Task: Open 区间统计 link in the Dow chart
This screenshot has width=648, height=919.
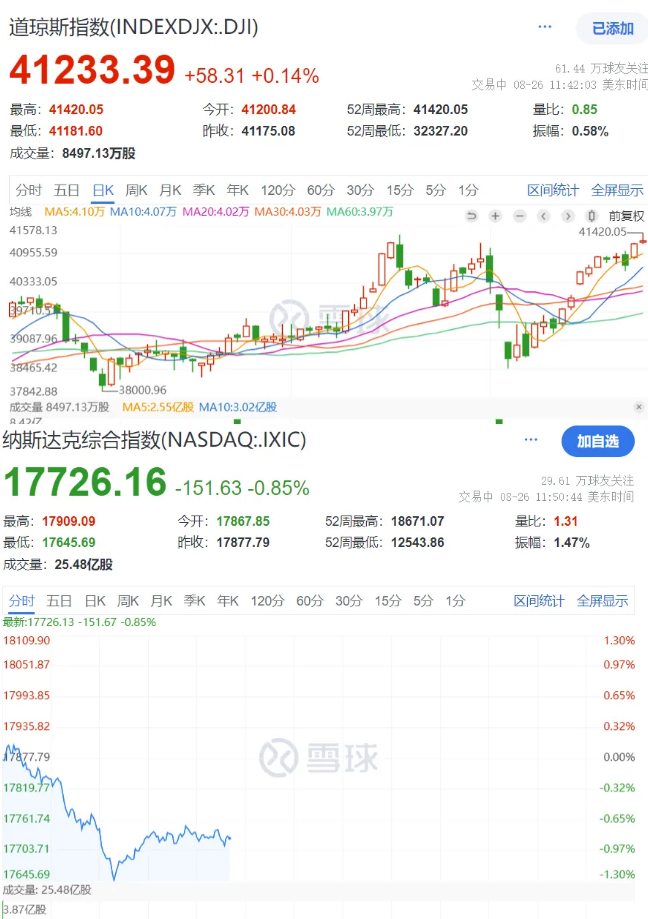Action: click(x=552, y=190)
